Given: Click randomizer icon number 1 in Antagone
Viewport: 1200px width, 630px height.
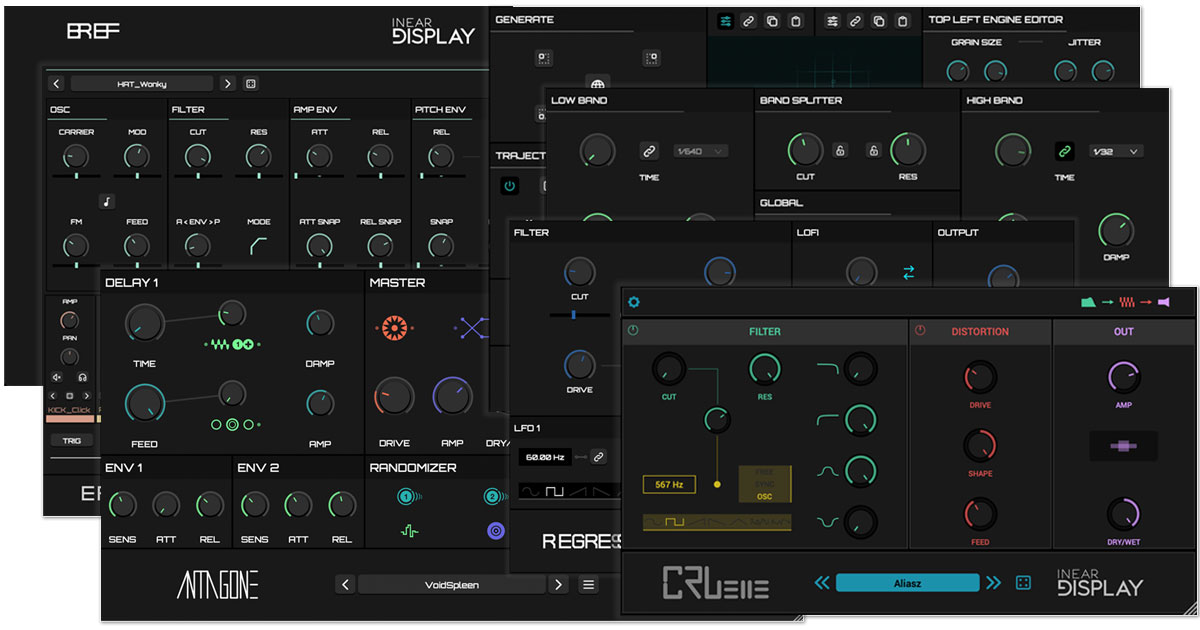Looking at the screenshot, I should tap(406, 496).
